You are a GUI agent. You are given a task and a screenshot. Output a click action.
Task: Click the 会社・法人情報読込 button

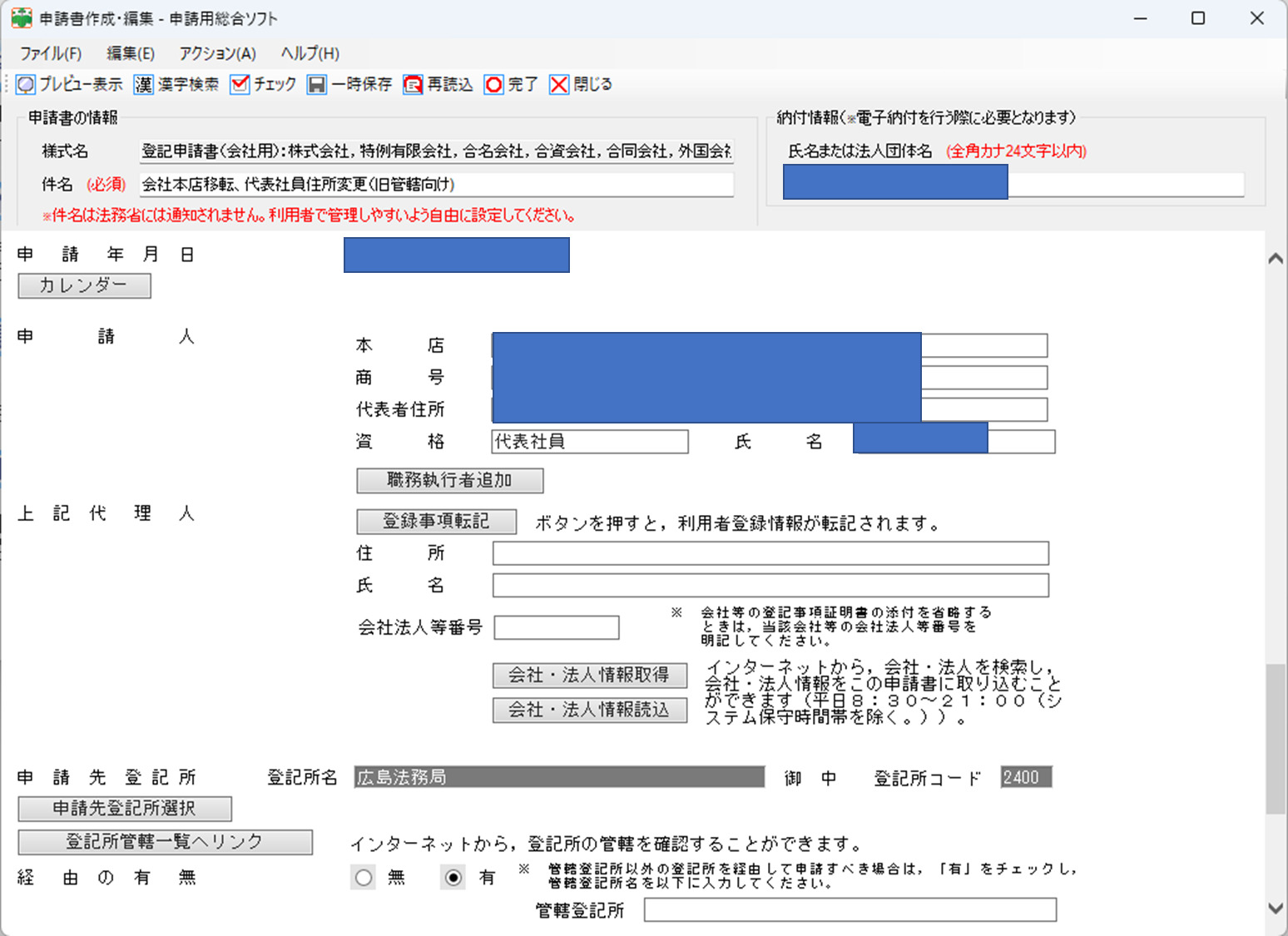click(590, 710)
